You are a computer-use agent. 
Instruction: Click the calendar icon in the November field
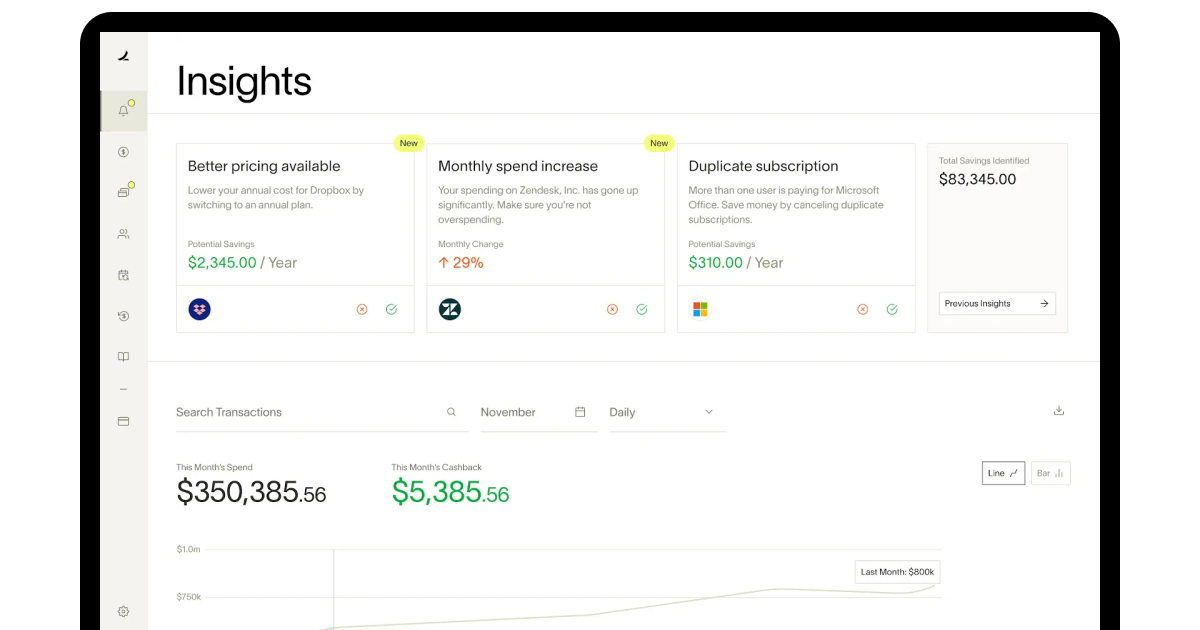click(580, 412)
